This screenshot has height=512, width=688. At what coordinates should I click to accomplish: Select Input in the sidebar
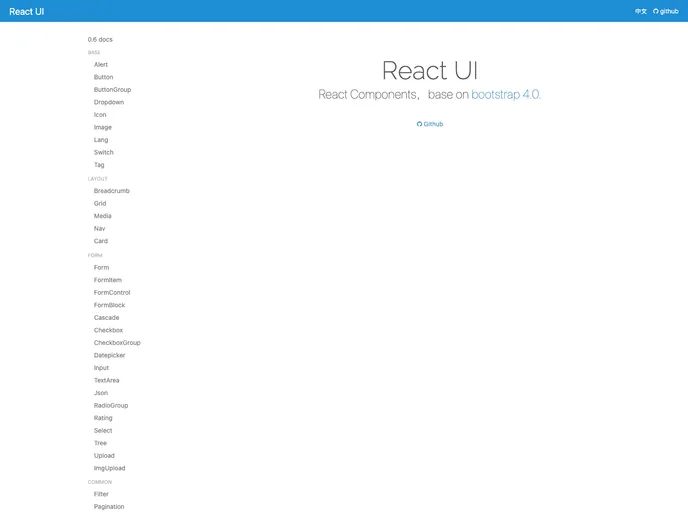click(x=101, y=368)
